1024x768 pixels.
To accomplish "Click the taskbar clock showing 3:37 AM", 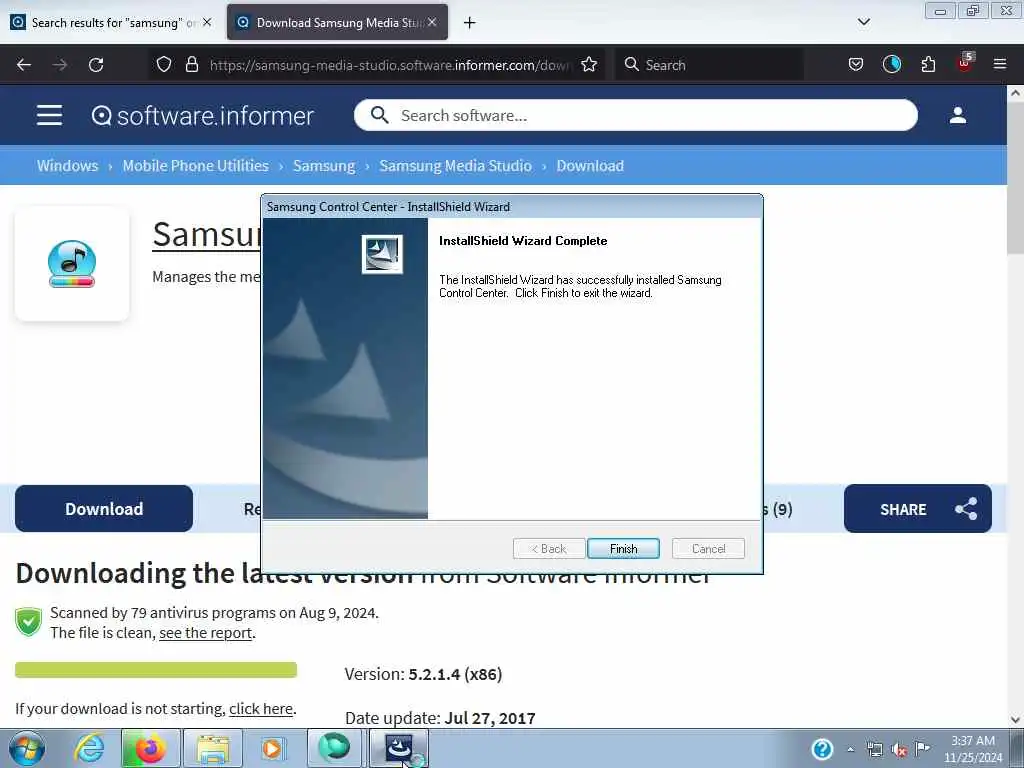I will [972, 749].
